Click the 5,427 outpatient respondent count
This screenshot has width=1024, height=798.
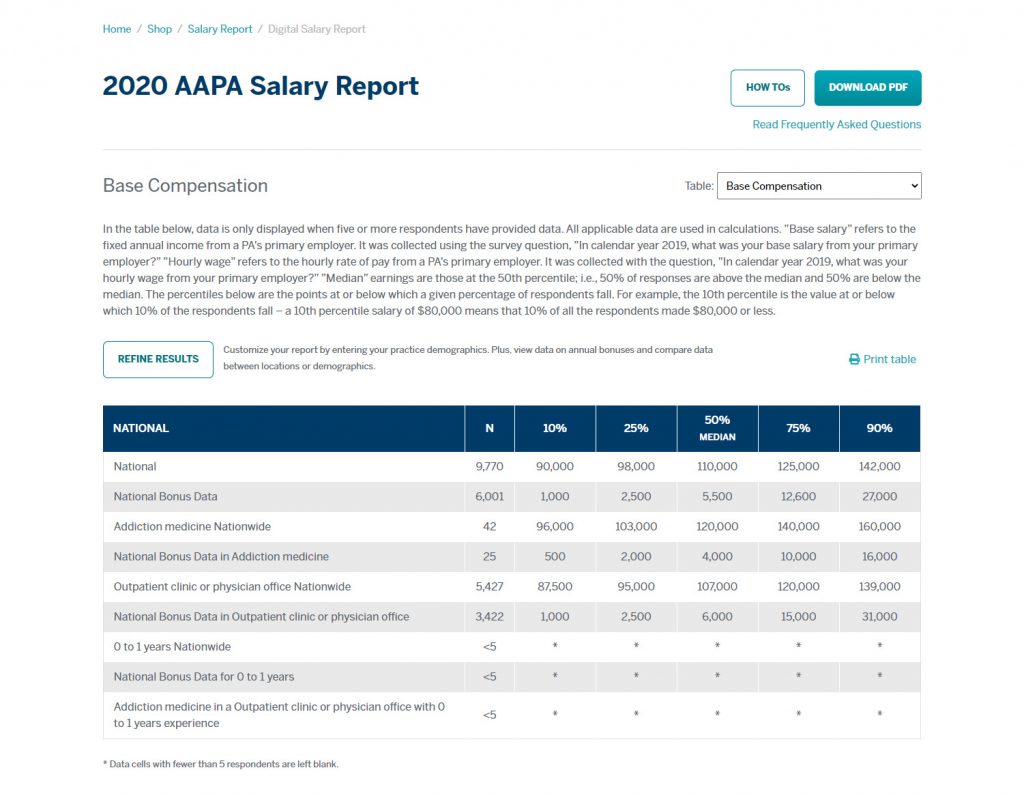tap(489, 587)
